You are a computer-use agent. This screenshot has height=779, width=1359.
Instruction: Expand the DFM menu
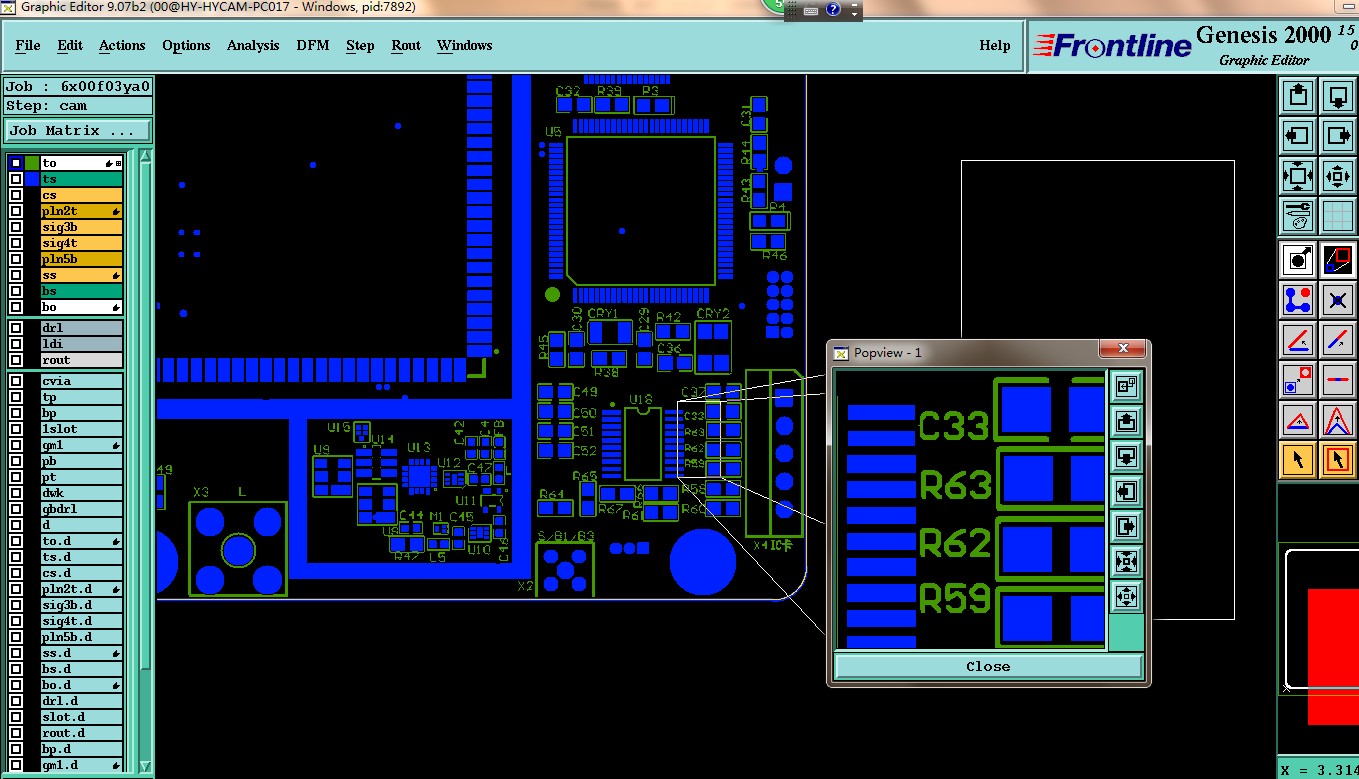(x=313, y=45)
